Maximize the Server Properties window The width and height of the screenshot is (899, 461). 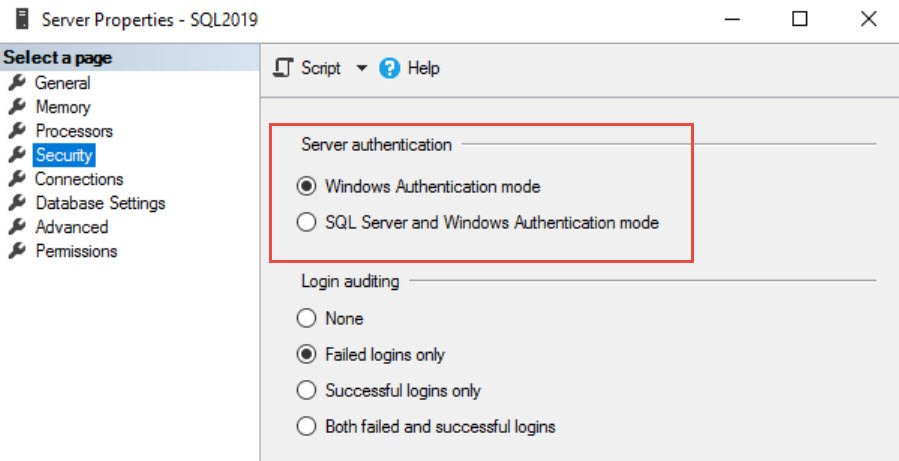pyautogui.click(x=800, y=19)
